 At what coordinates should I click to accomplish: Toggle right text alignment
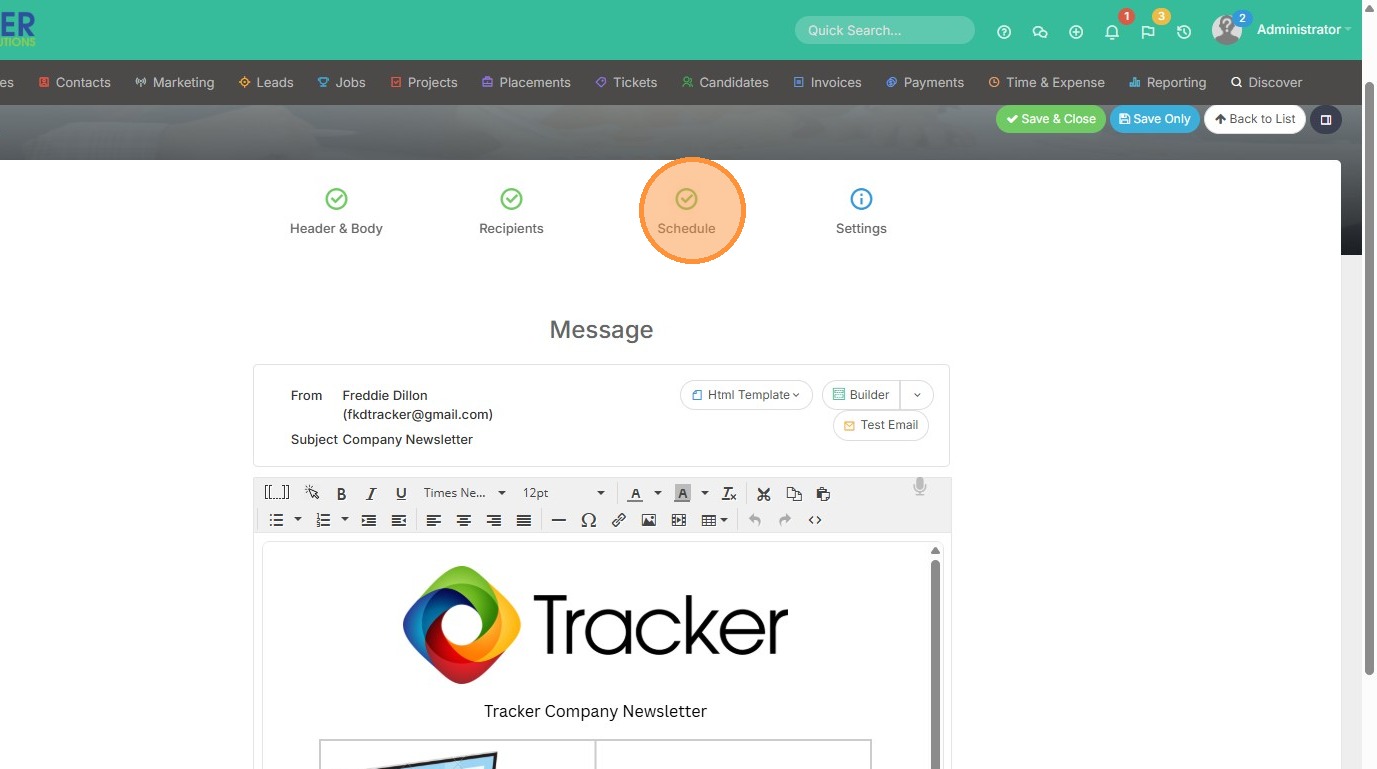point(493,520)
